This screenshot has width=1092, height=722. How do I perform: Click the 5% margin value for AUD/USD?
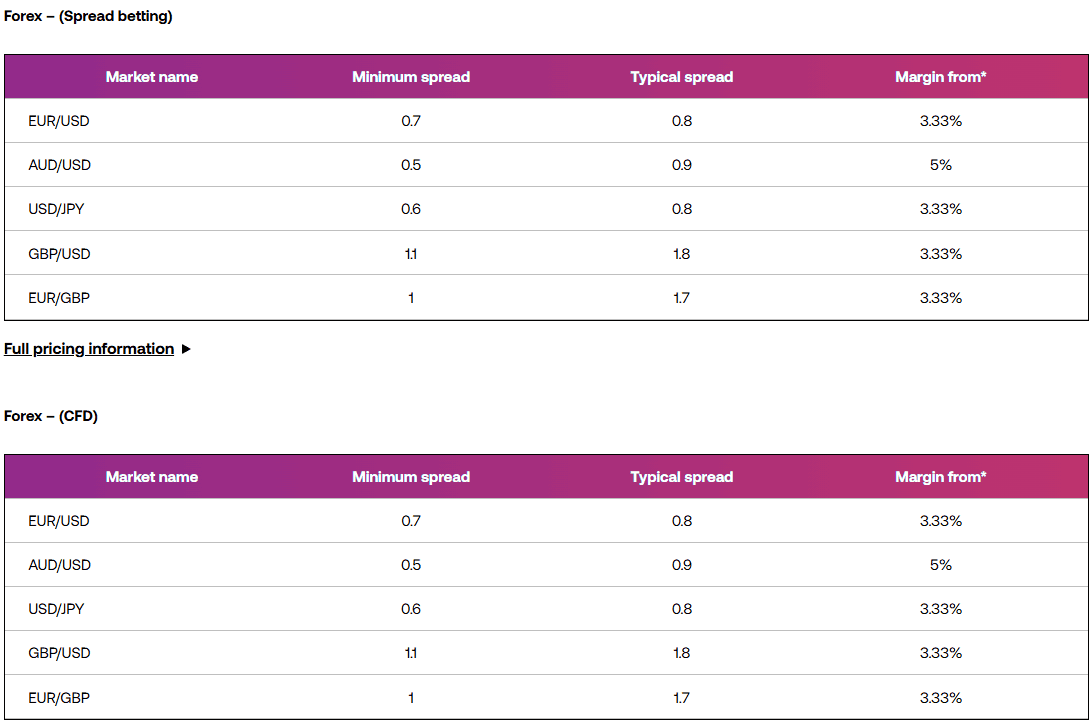point(940,164)
